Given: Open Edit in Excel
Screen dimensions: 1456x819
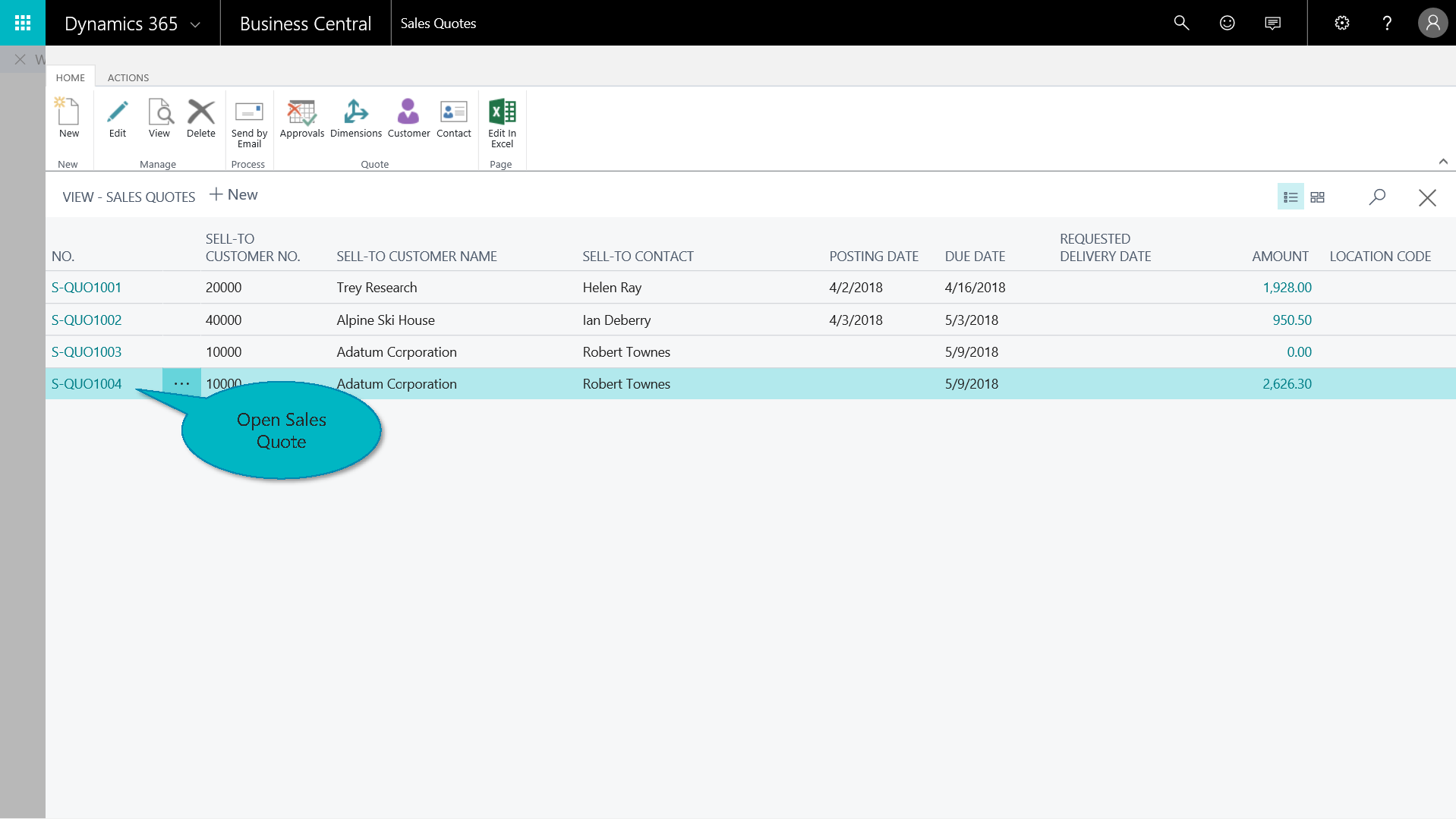Looking at the screenshot, I should click(x=502, y=121).
